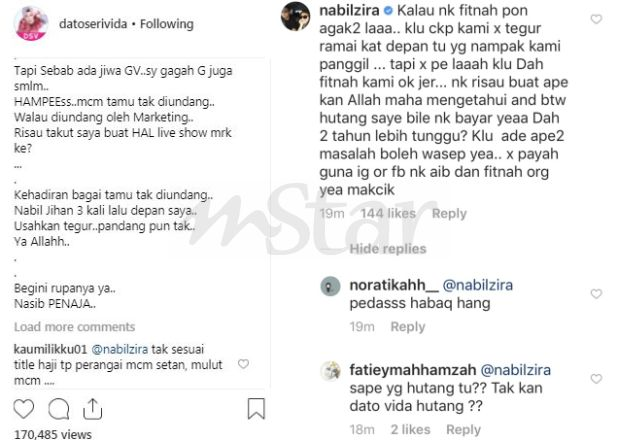
Task: Expand Load more comments
Action: [74, 327]
